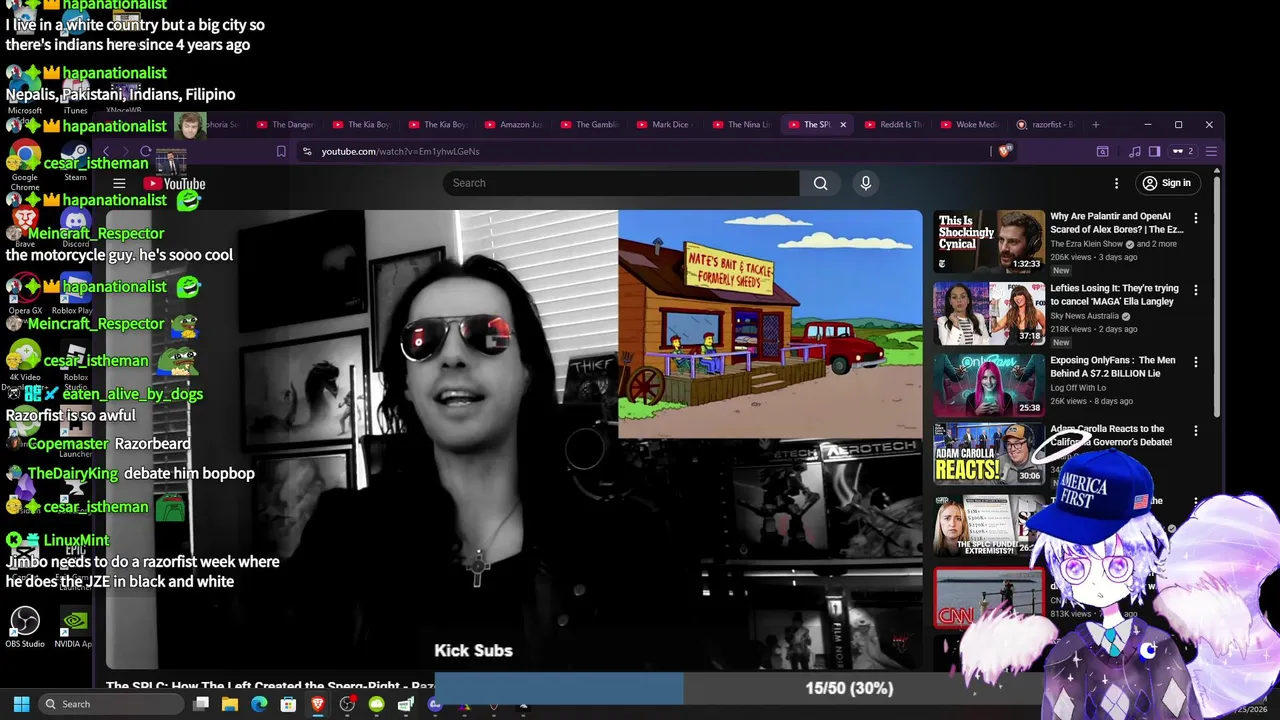Open Brave Shields lion icon
This screenshot has height=720, width=1280.
[1005, 151]
